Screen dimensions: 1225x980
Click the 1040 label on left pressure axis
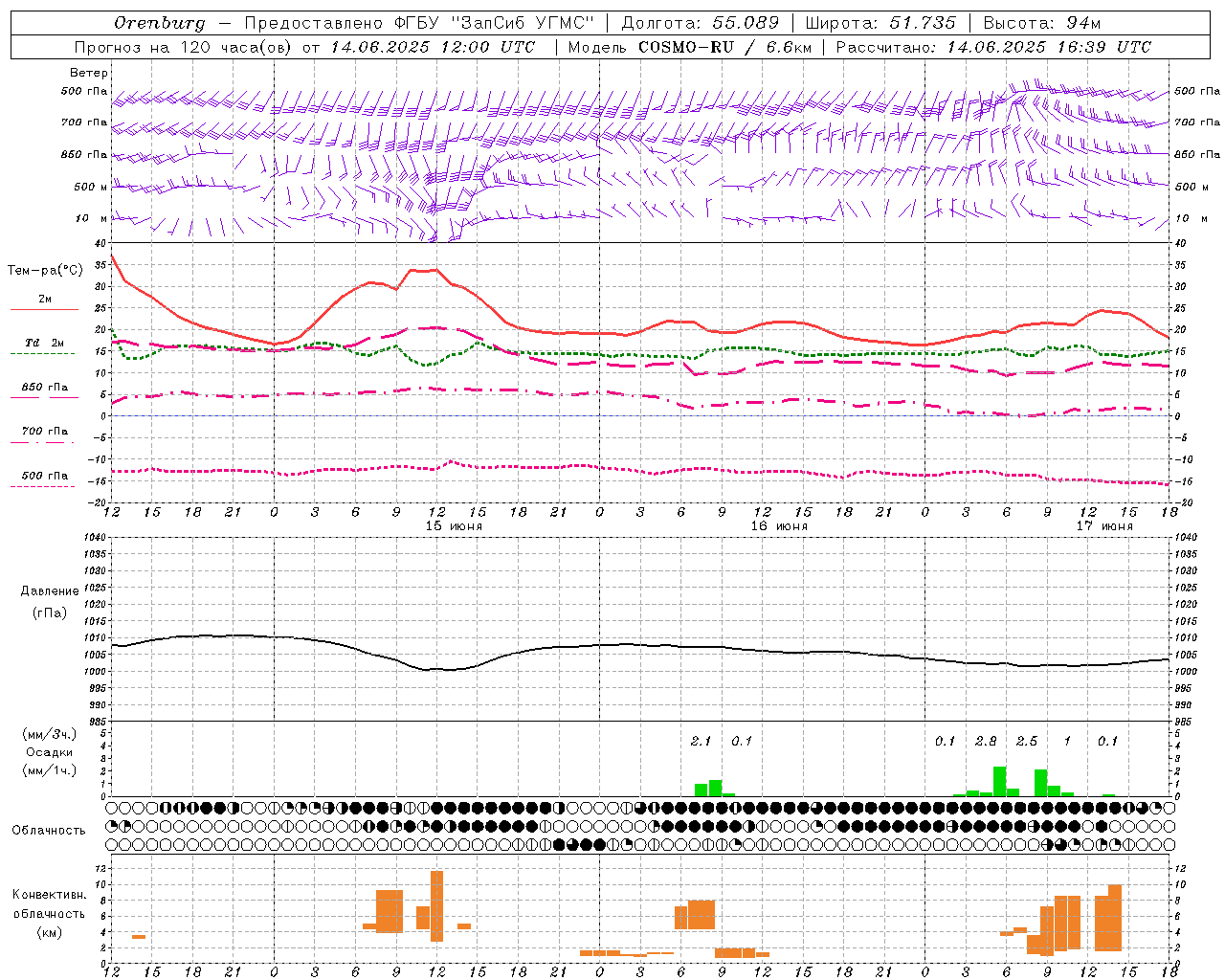pyautogui.click(x=95, y=538)
